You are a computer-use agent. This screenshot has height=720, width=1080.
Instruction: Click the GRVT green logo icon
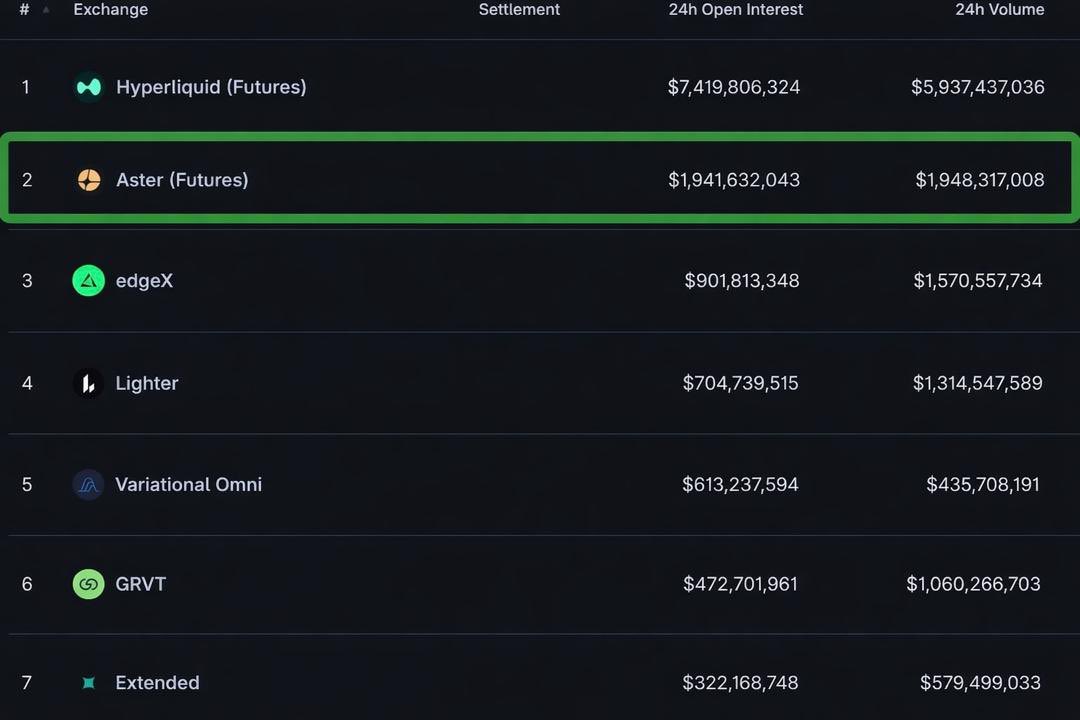(x=89, y=584)
